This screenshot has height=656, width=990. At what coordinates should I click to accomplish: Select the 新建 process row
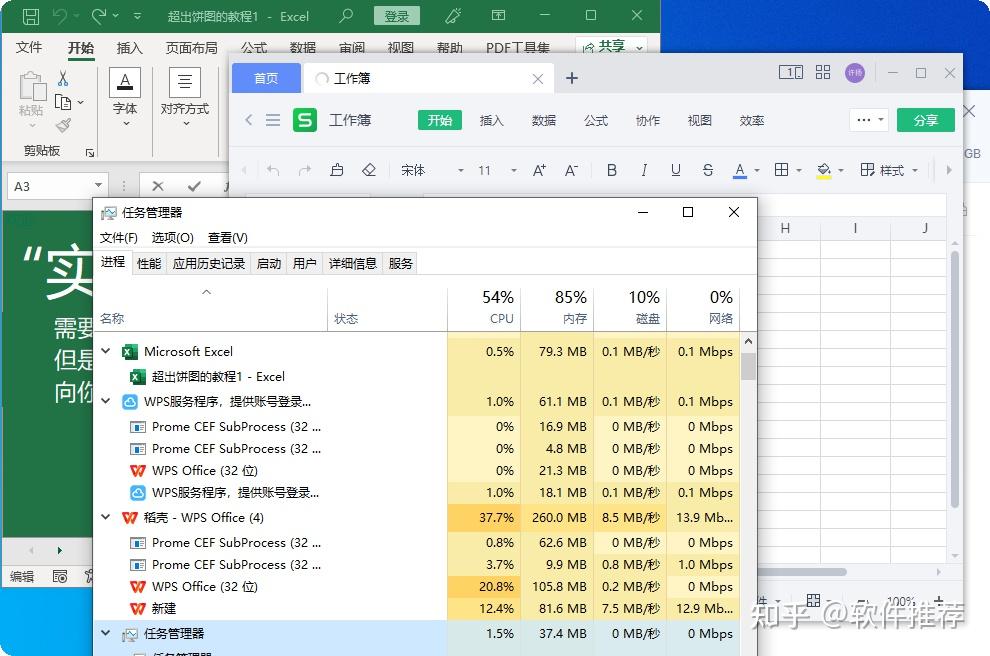pos(417,609)
